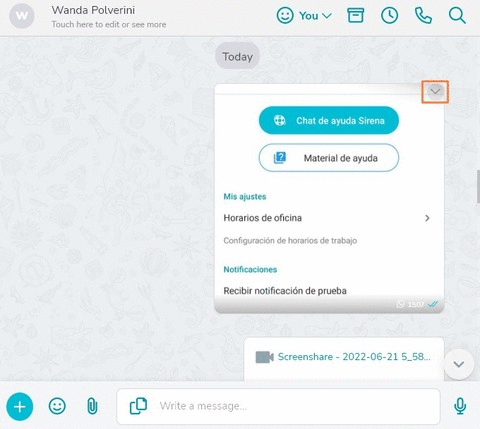This screenshot has height=429, width=480.
Task: Attach a file with the paperclip icon
Action: [x=92, y=406]
